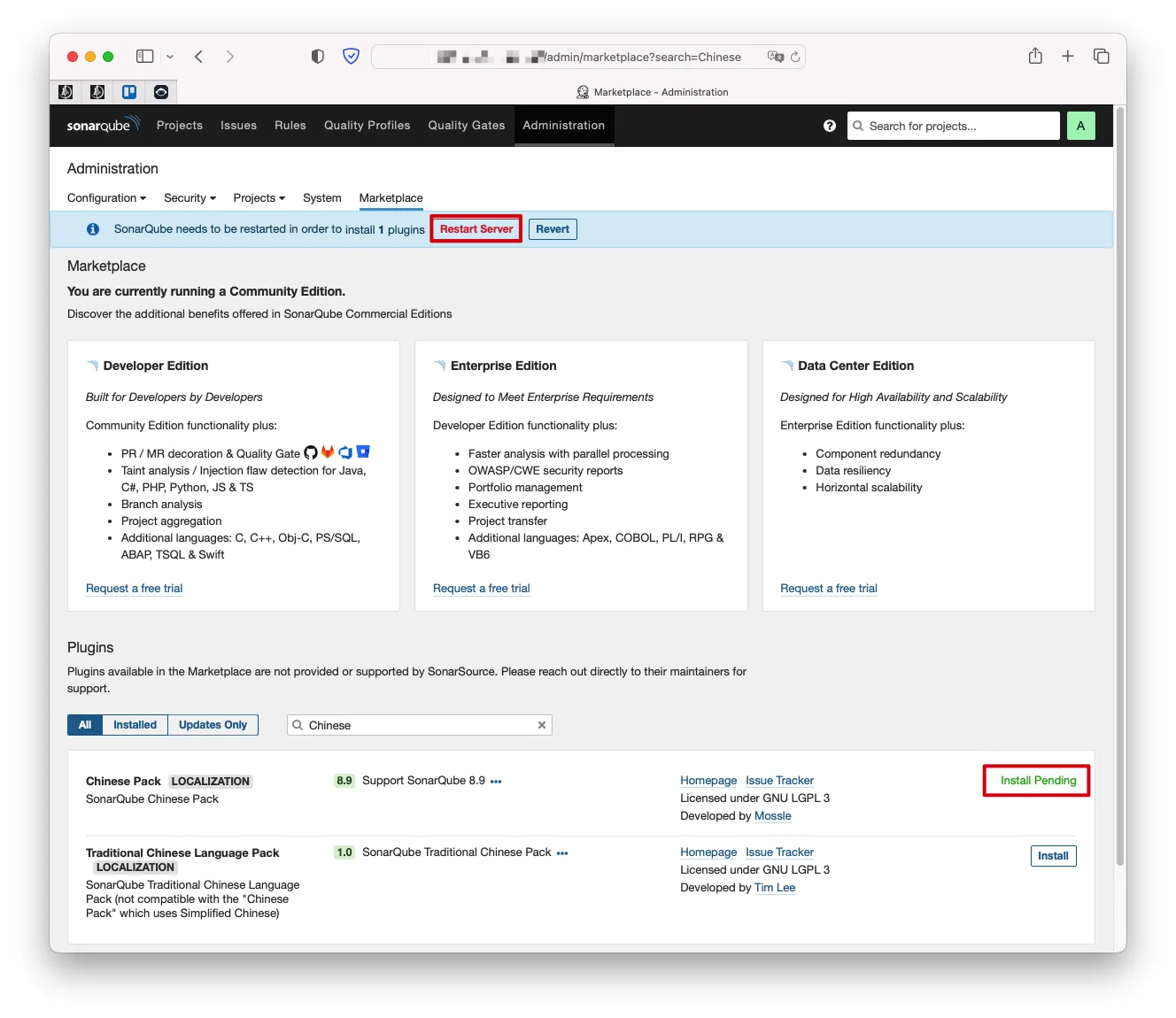Select the Installed plugins filter

135,725
